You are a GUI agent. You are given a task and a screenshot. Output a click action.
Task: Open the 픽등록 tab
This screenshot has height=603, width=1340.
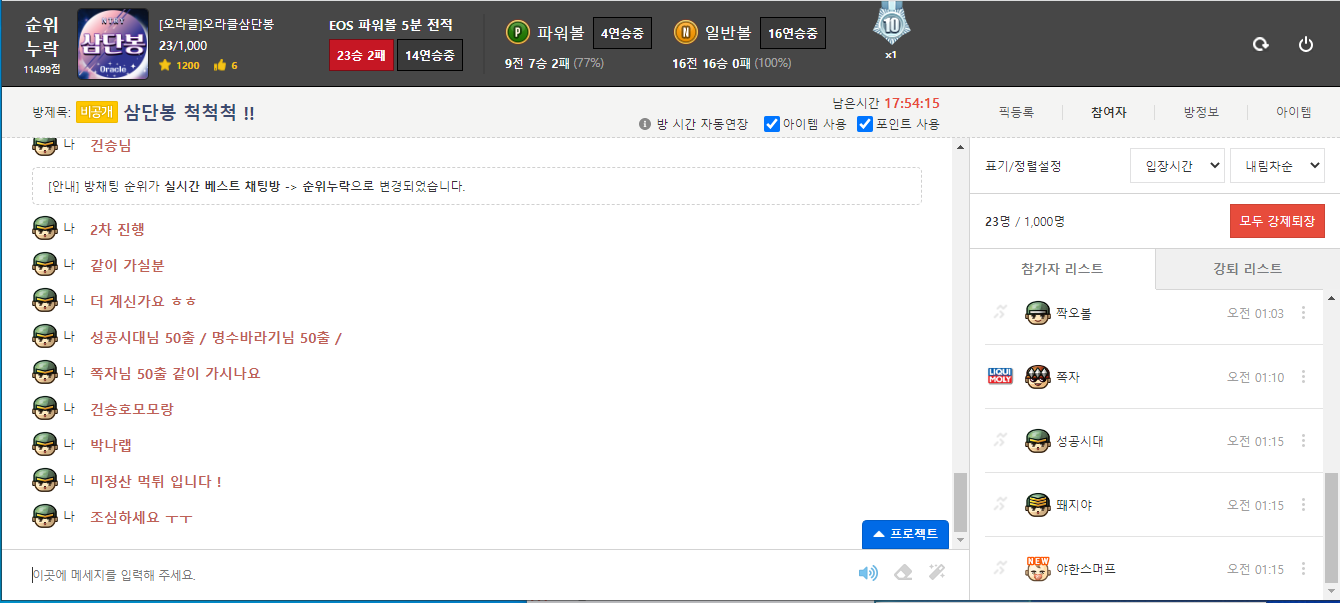pyautogui.click(x=1015, y=113)
